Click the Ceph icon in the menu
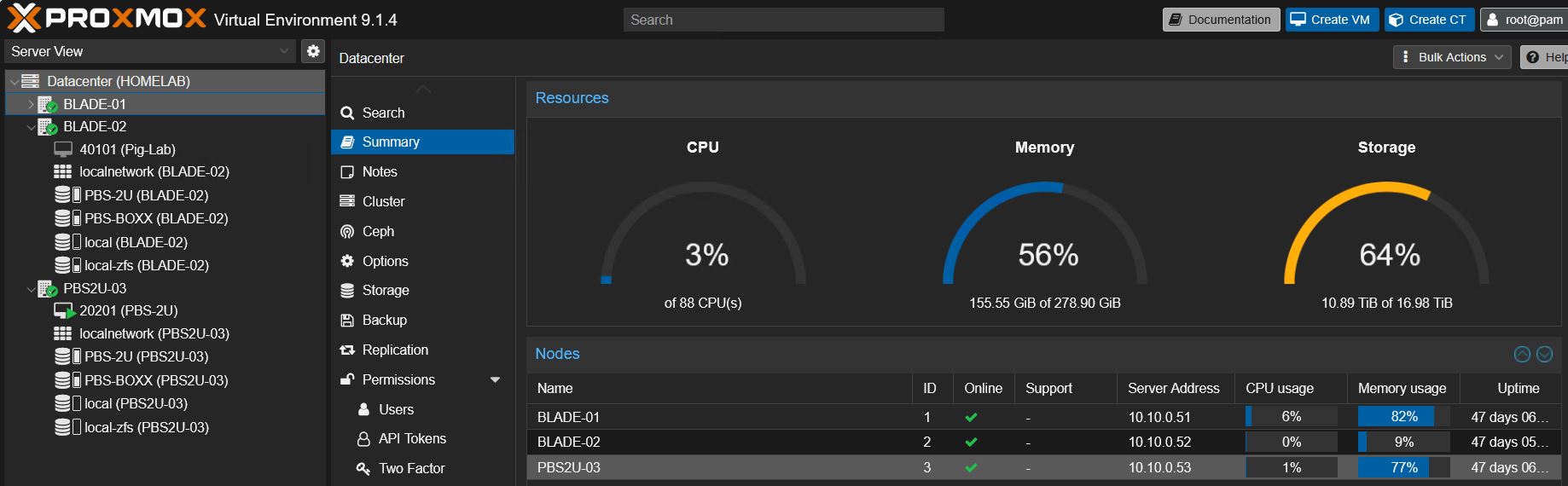The image size is (1568, 486). pyautogui.click(x=347, y=231)
